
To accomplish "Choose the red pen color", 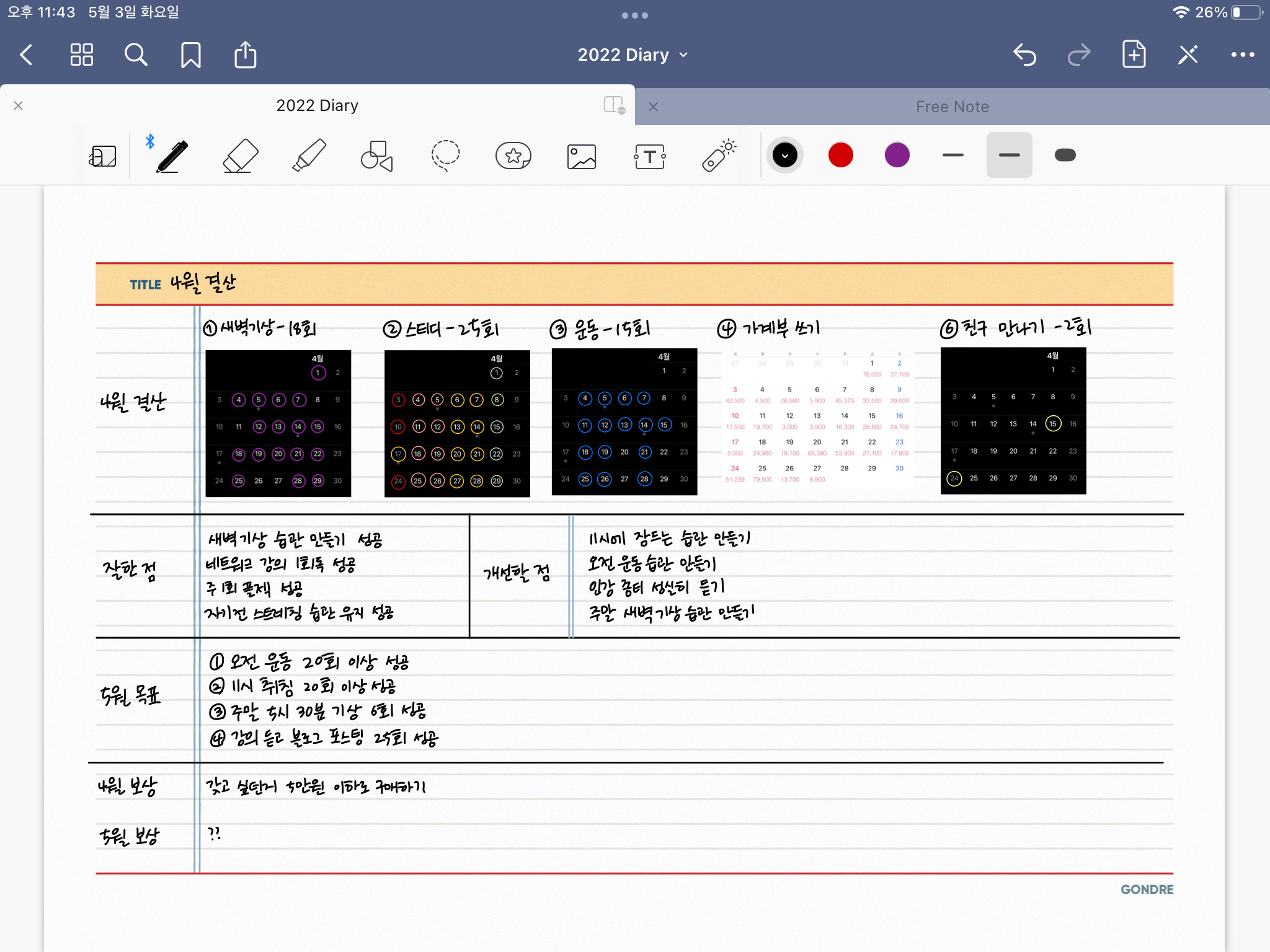I will 840,156.
